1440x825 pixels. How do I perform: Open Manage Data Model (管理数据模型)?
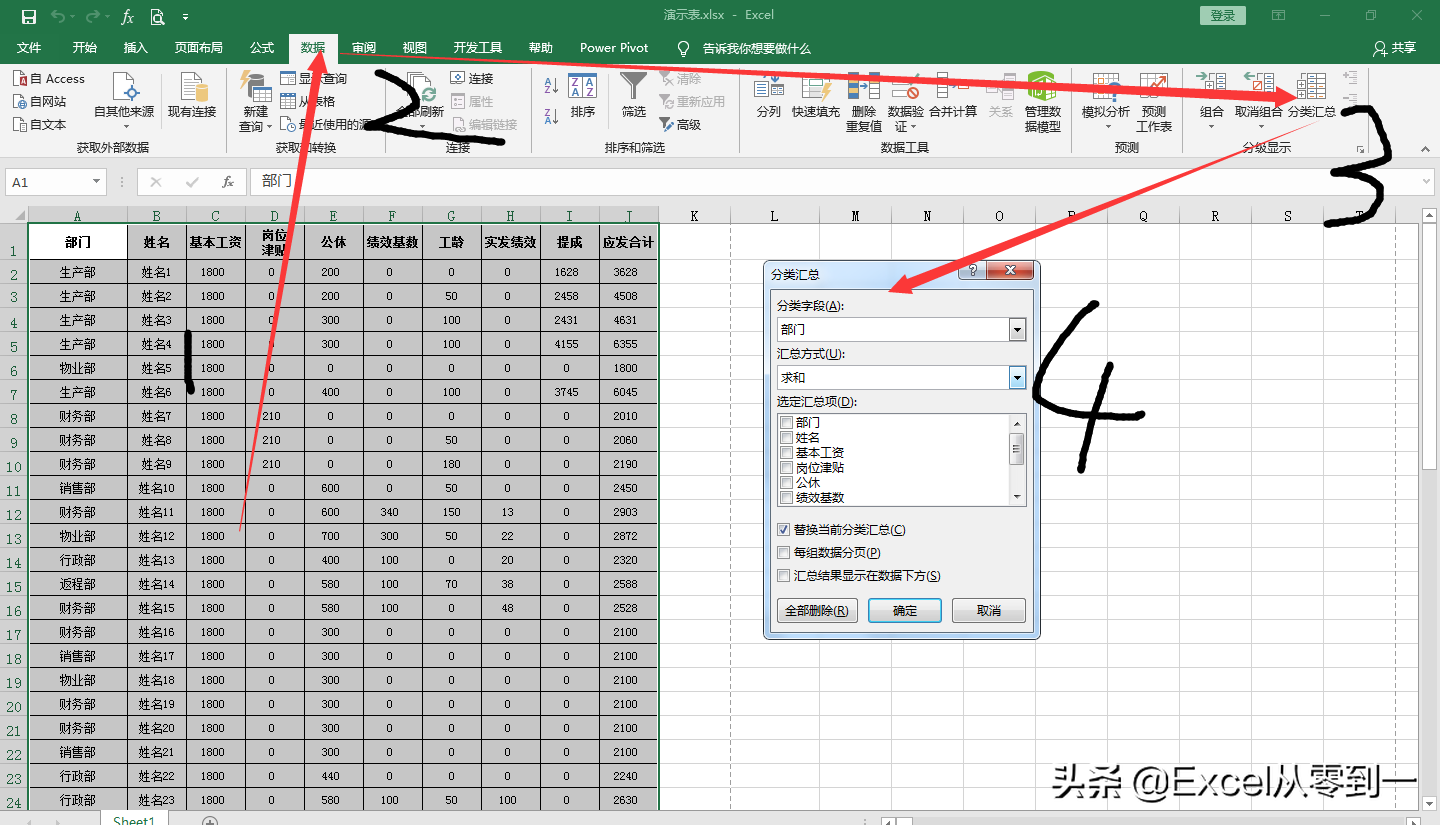pos(1042,103)
